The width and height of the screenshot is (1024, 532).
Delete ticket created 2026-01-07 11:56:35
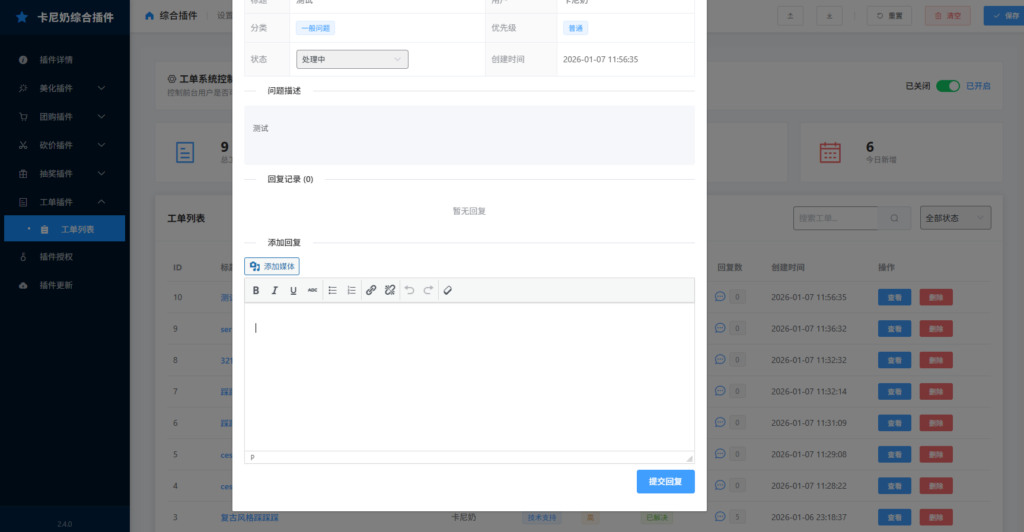click(936, 298)
